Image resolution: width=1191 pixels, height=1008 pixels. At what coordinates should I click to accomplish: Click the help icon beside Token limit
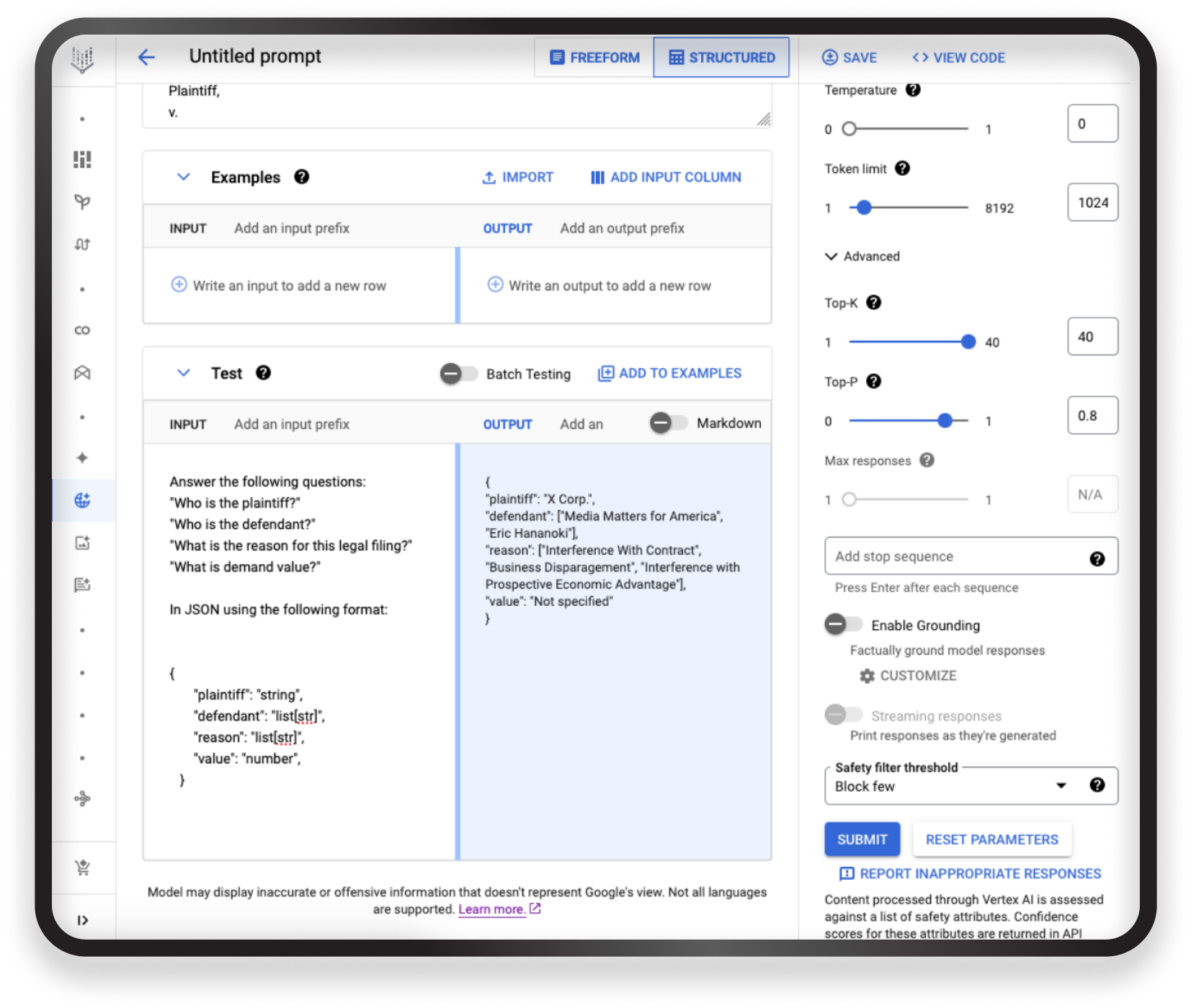(902, 169)
